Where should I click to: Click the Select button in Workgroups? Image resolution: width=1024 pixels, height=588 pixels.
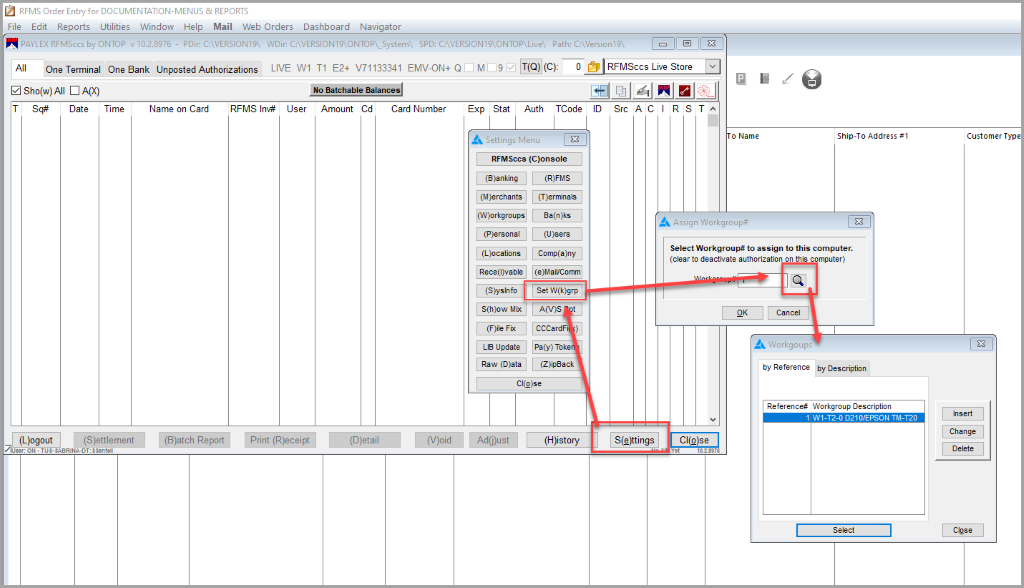[843, 531]
